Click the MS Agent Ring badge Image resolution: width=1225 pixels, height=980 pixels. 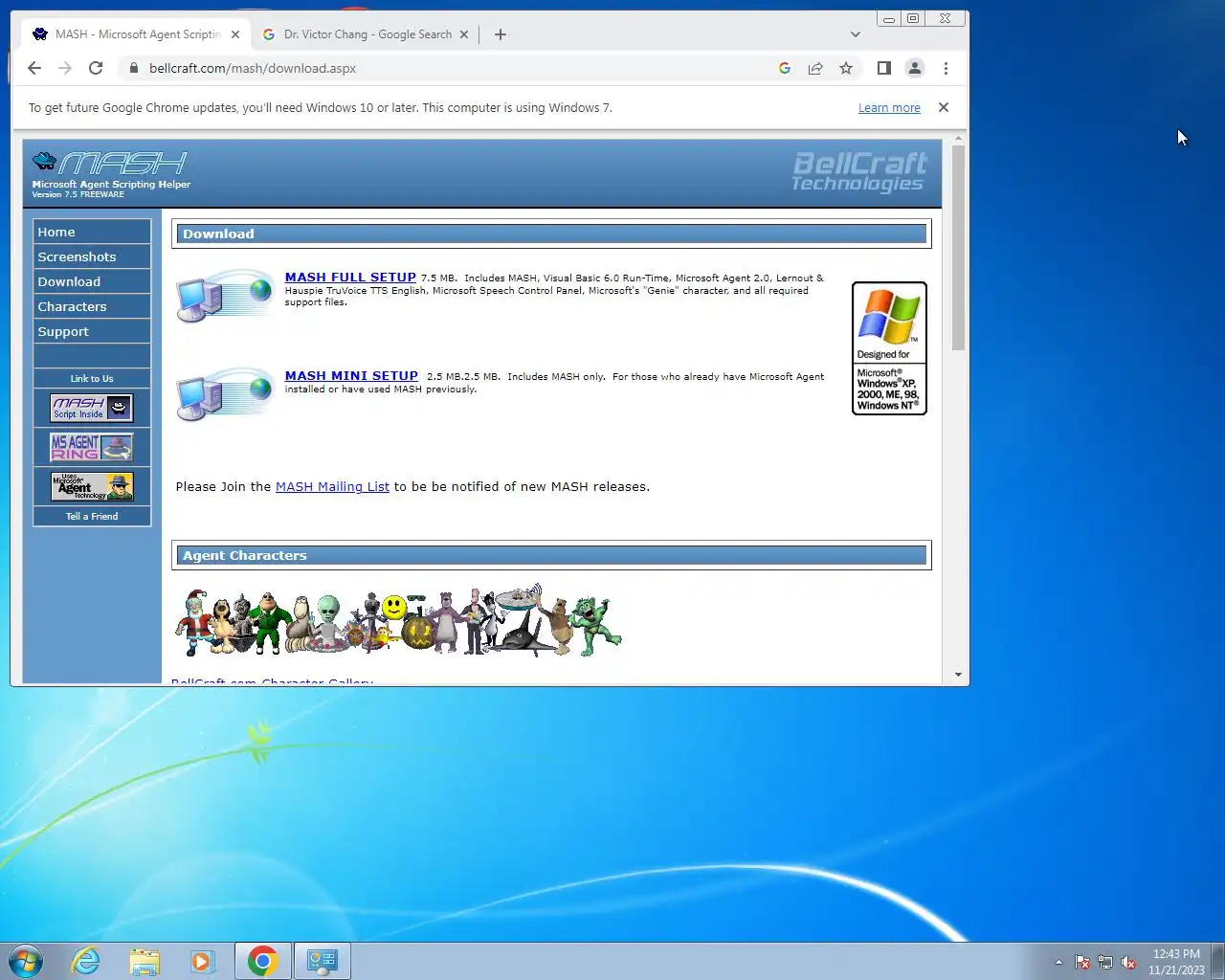(92, 447)
